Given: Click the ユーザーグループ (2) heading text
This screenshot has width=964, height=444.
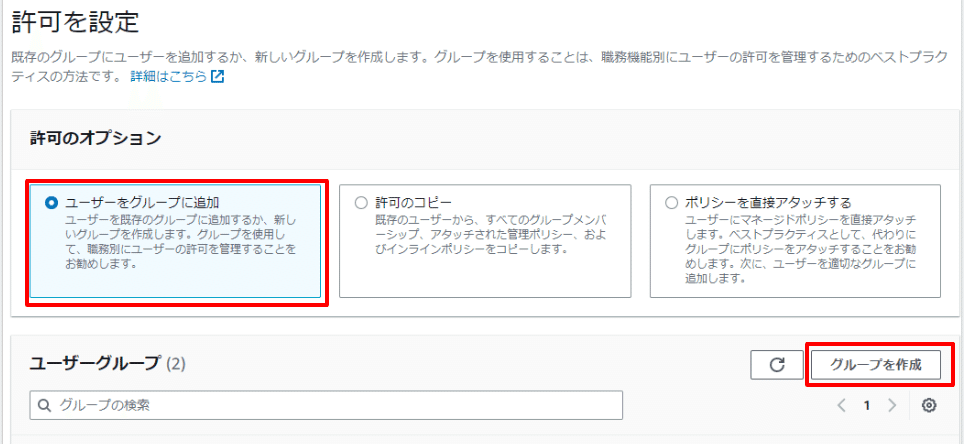Looking at the screenshot, I should pyautogui.click(x=108, y=364).
